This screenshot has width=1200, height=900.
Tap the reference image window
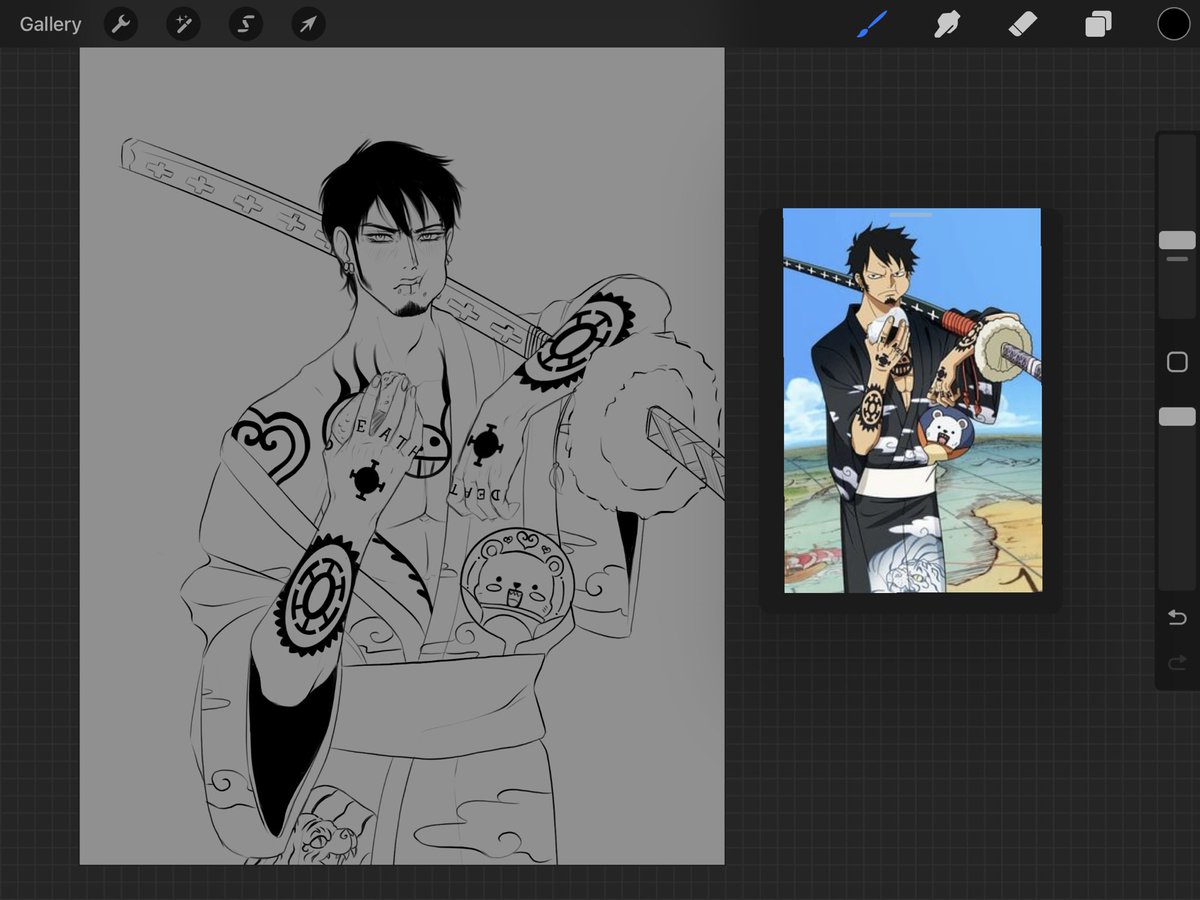pos(912,400)
